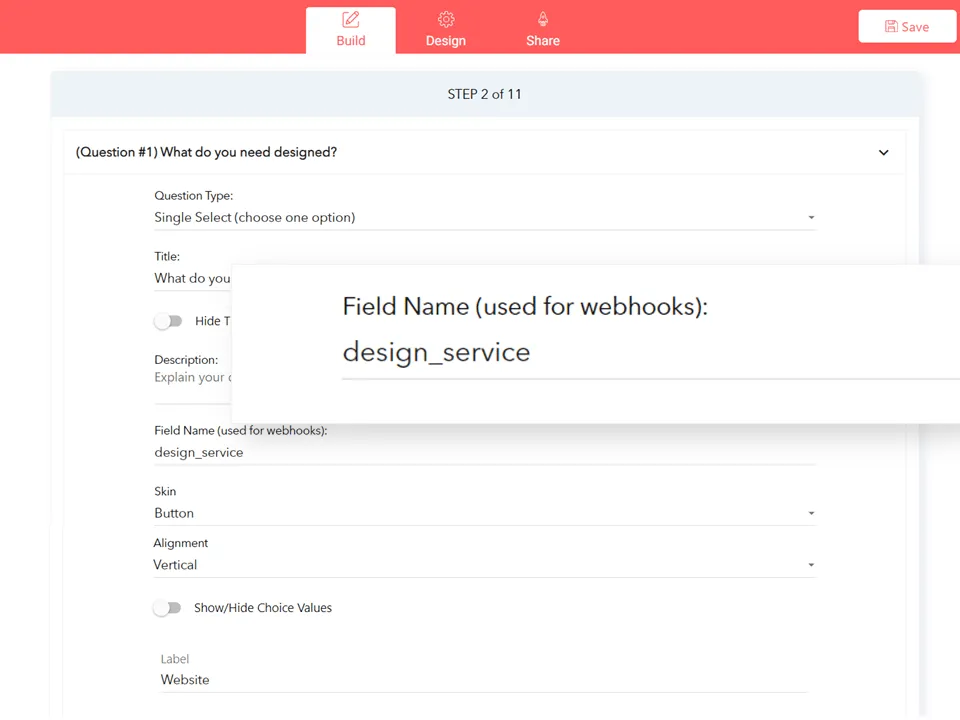This screenshot has height=720, width=960.
Task: Switch to the Design tab label
Action: [x=446, y=41]
